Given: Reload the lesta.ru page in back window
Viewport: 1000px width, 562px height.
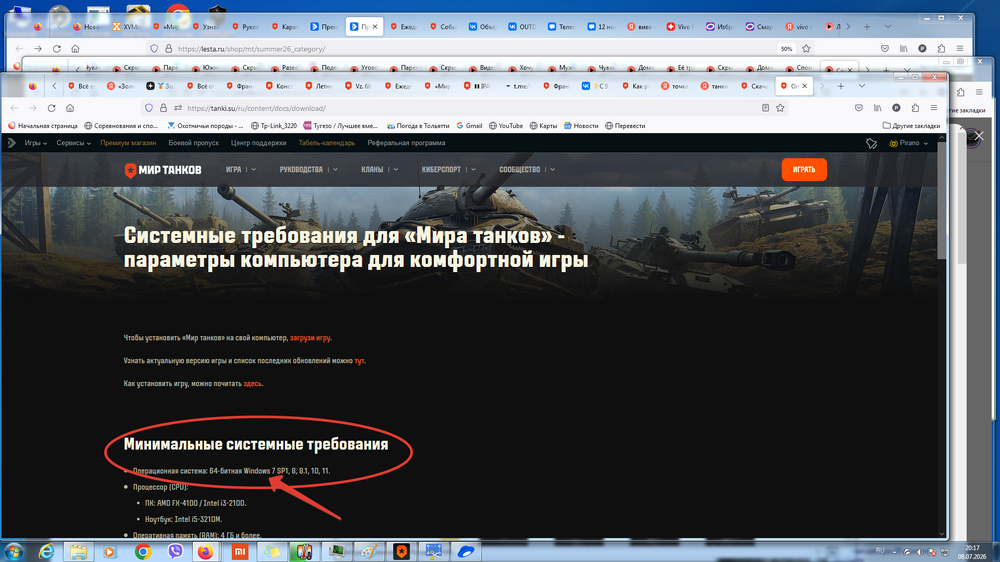Looking at the screenshot, I should pos(57,48).
